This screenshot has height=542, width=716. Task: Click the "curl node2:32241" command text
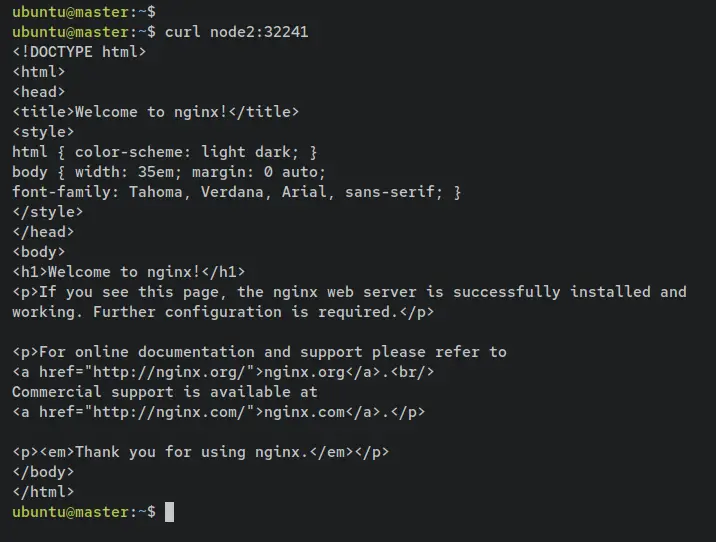tap(236, 32)
